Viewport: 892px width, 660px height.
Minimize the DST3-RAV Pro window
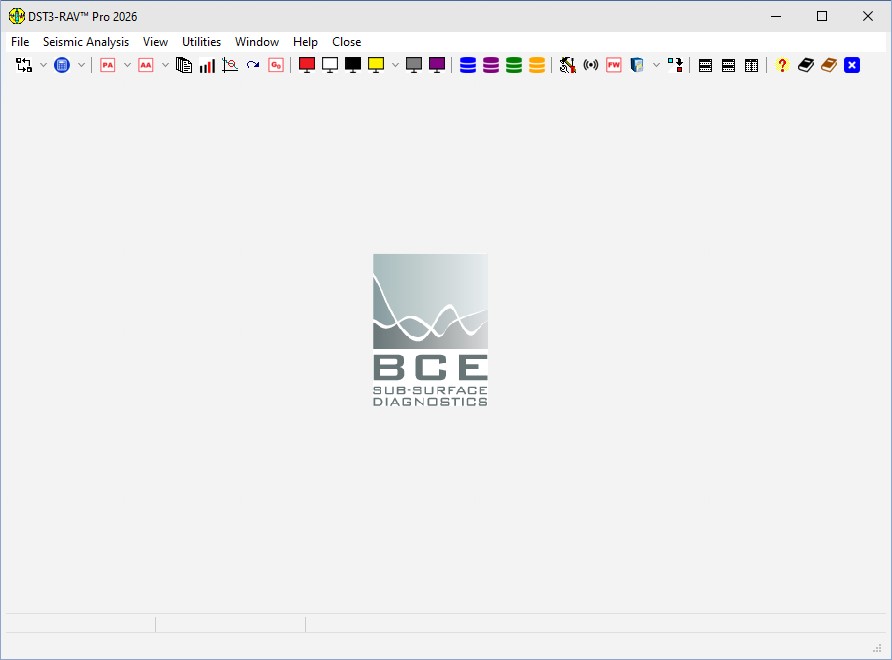775,16
